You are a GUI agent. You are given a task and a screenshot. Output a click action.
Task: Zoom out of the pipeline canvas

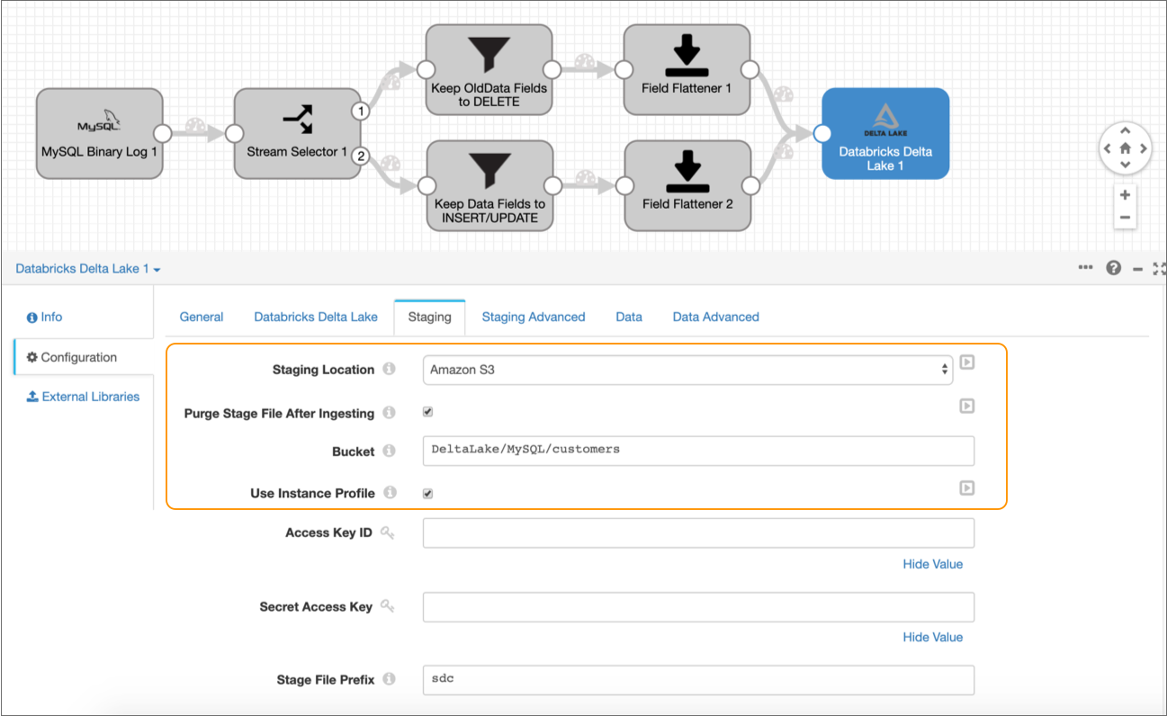point(1125,217)
